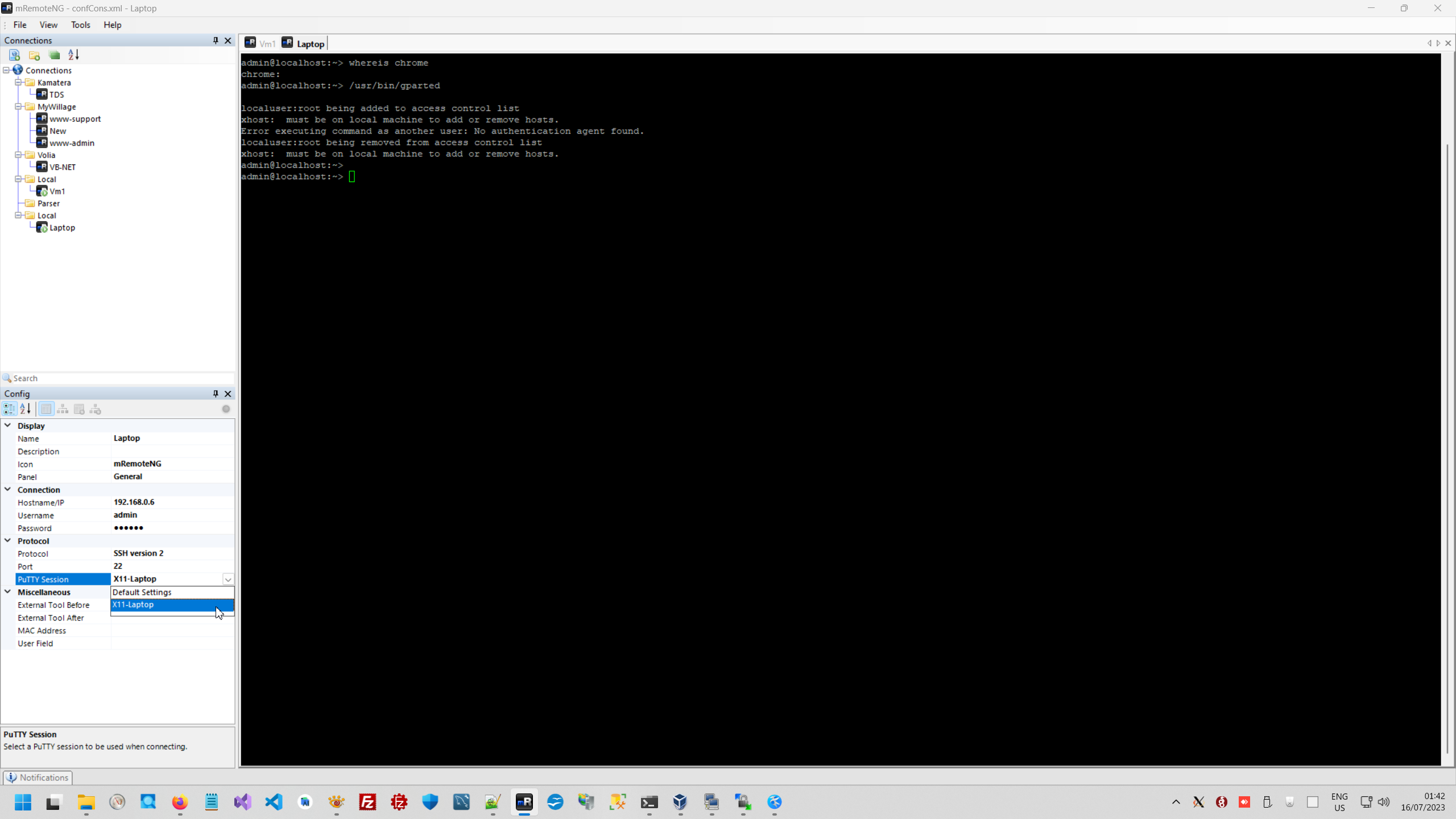Image resolution: width=1456 pixels, height=819 pixels.
Task: Show inheritance properties in Config panel
Action: point(63,408)
